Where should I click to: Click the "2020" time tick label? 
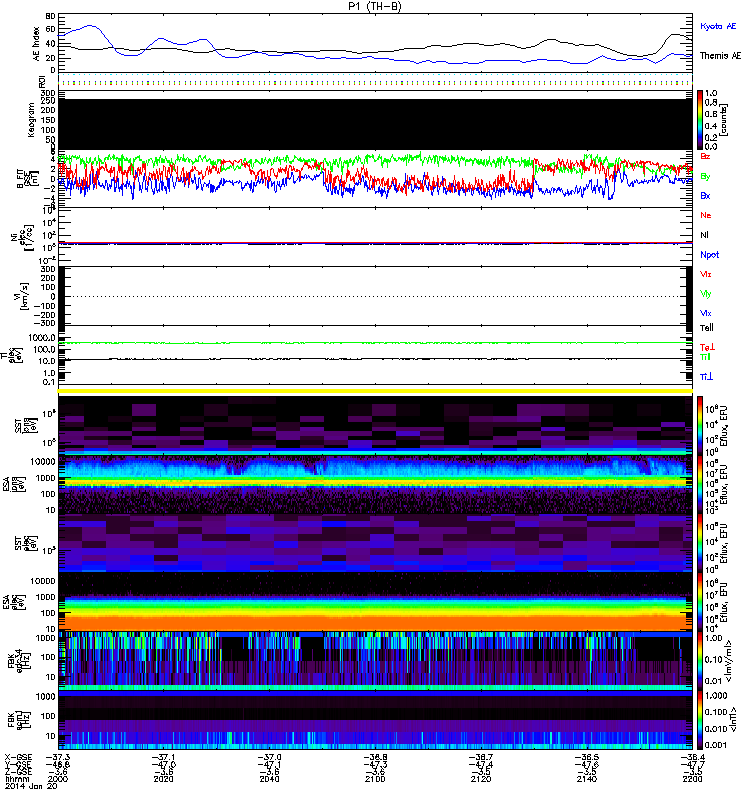pyautogui.click(x=163, y=779)
